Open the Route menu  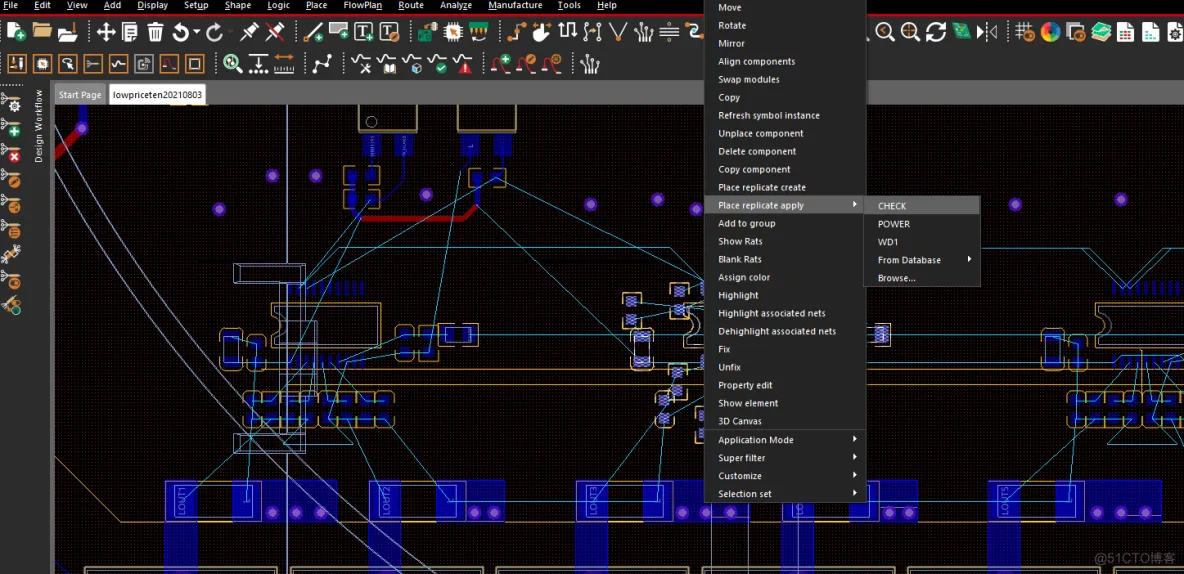coord(411,5)
